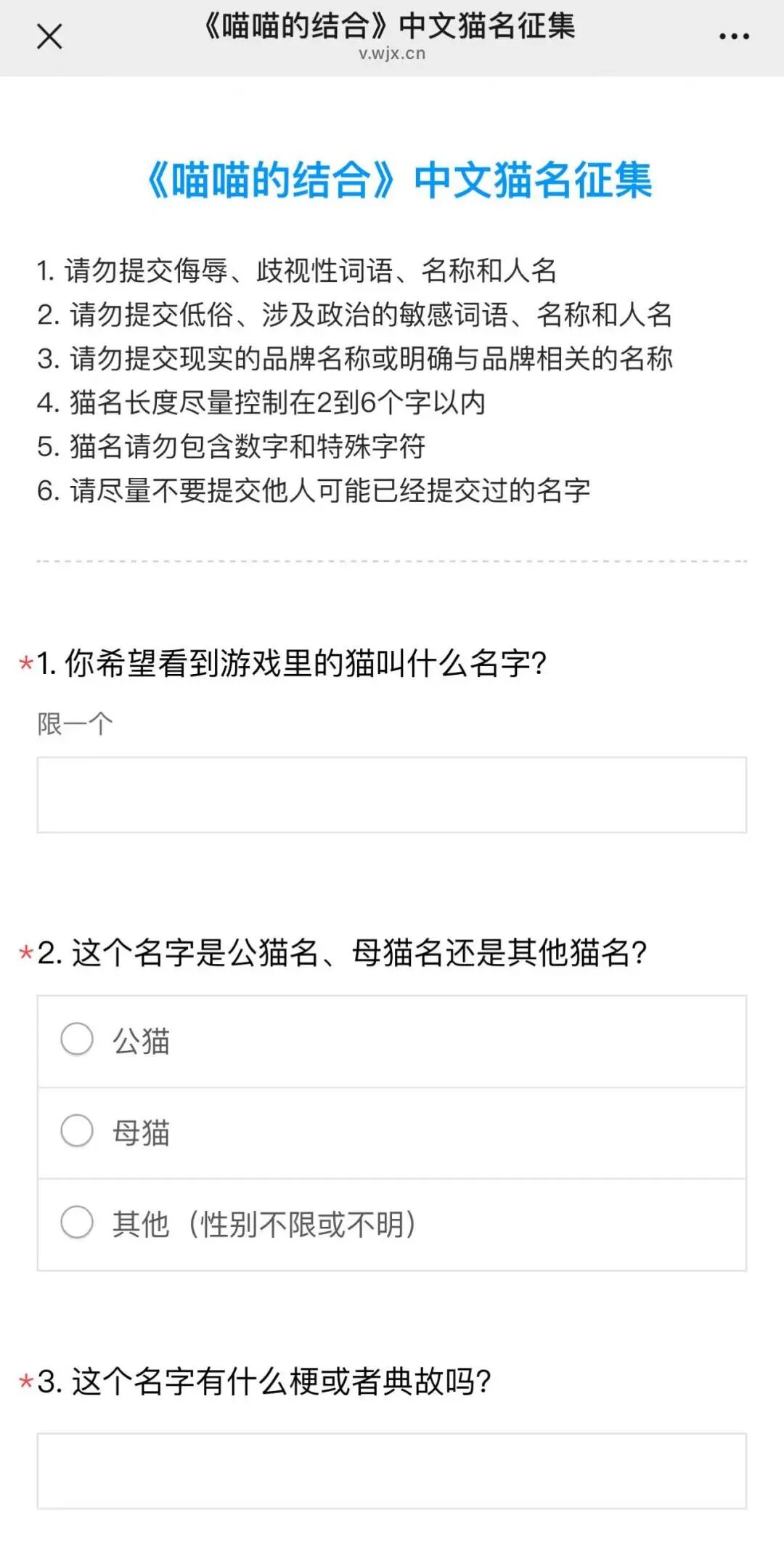Select the 公猫 radio button
Image resolution: width=784 pixels, height=1545 pixels.
[x=77, y=1039]
